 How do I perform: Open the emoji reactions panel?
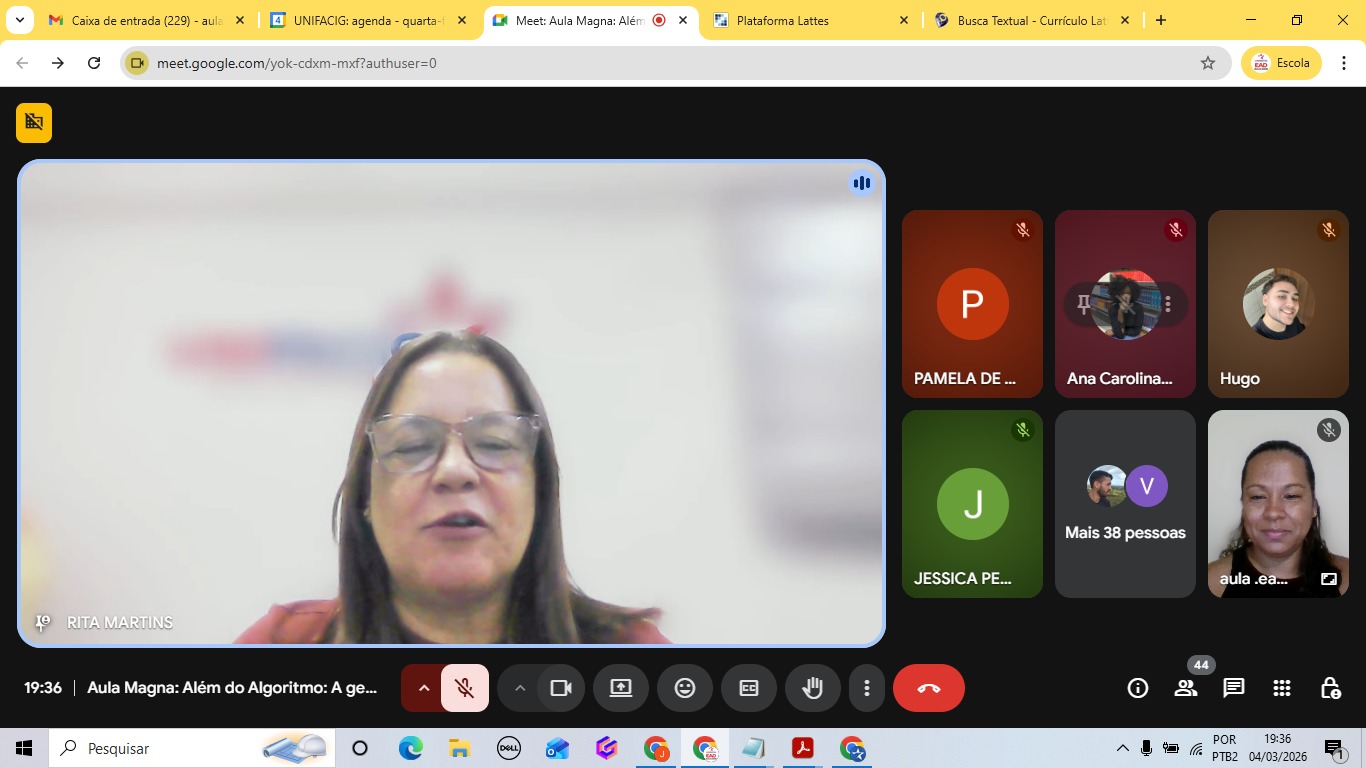[684, 688]
